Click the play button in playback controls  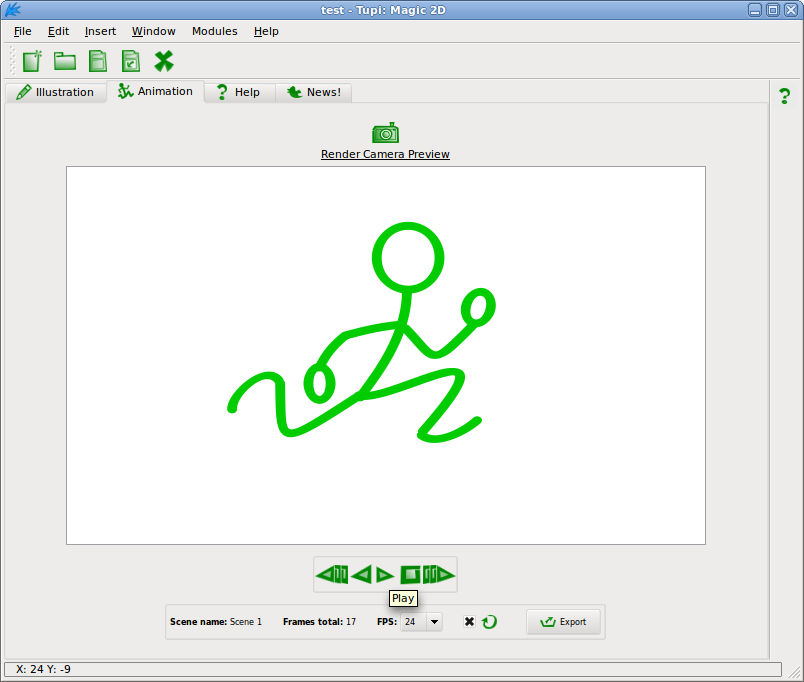pyautogui.click(x=385, y=575)
